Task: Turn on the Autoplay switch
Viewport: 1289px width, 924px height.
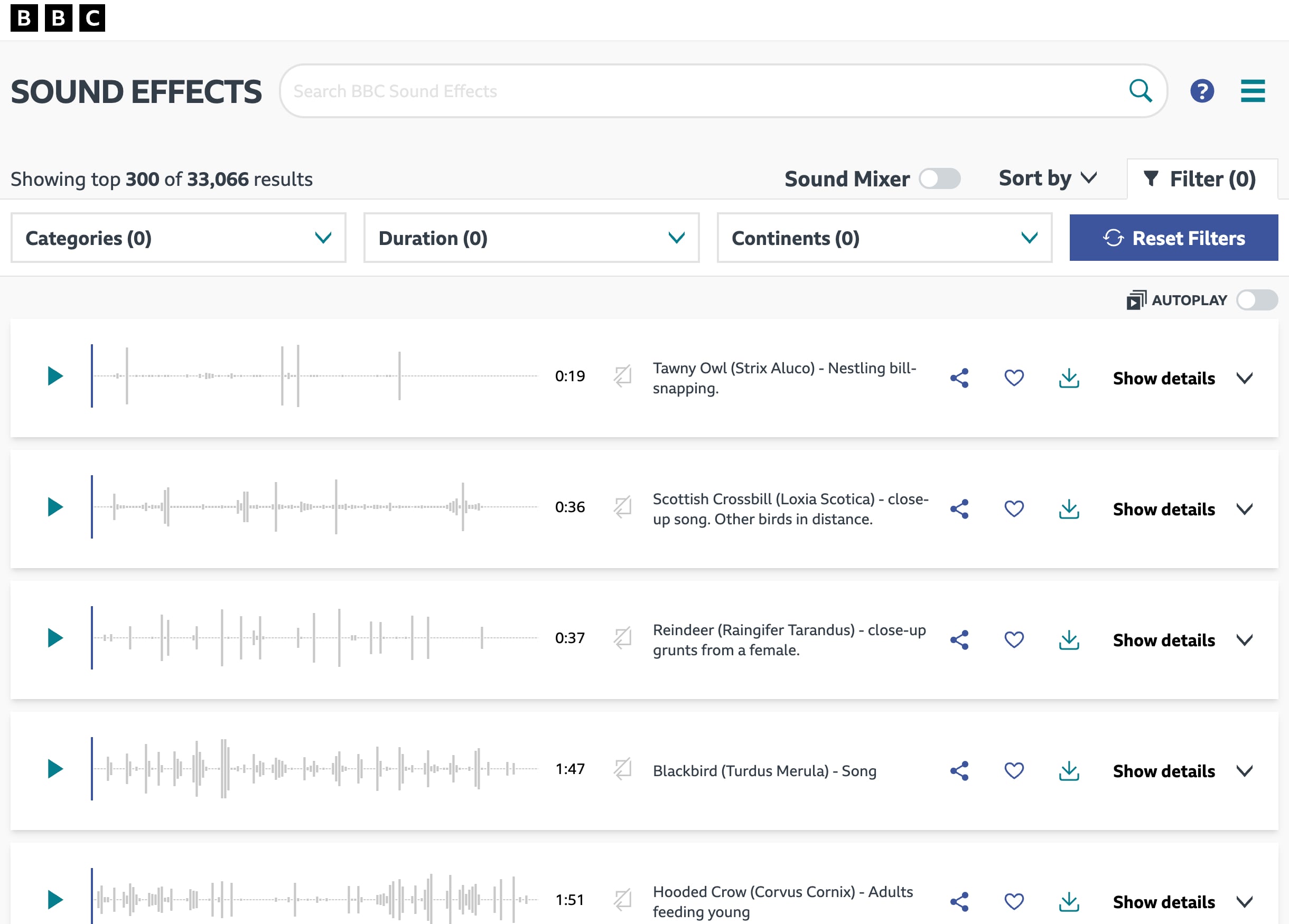Action: coord(1257,300)
